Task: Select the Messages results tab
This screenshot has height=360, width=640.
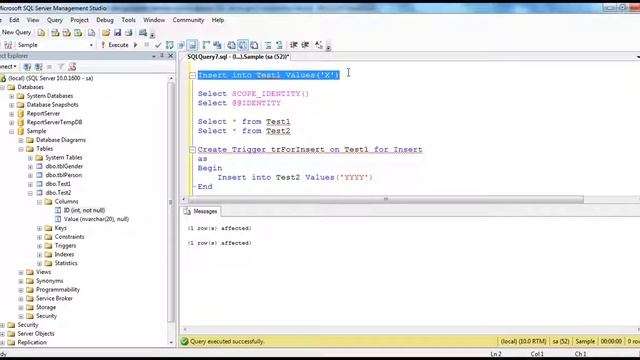Action: [x=200, y=211]
